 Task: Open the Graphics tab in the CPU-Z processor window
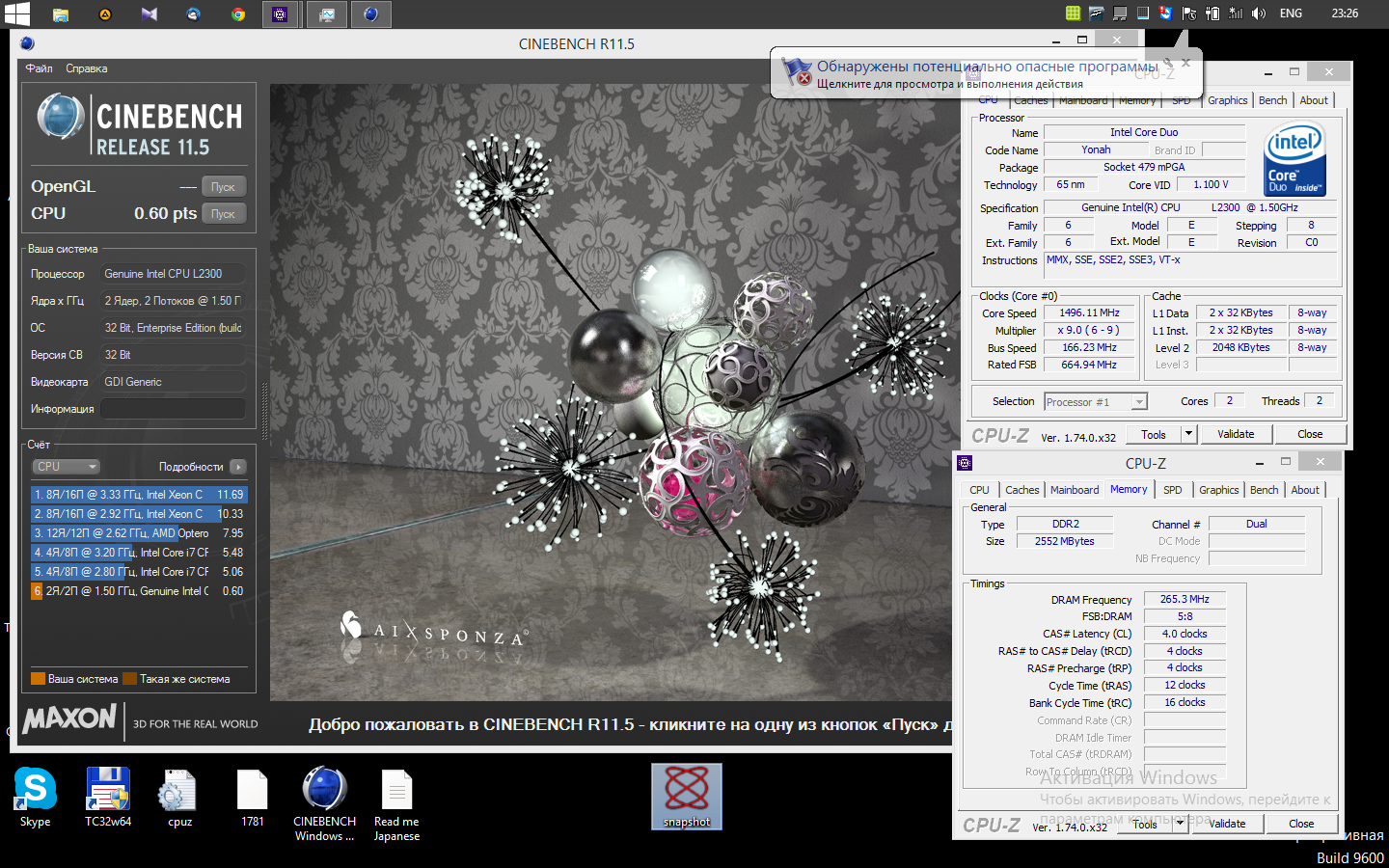click(x=1228, y=100)
